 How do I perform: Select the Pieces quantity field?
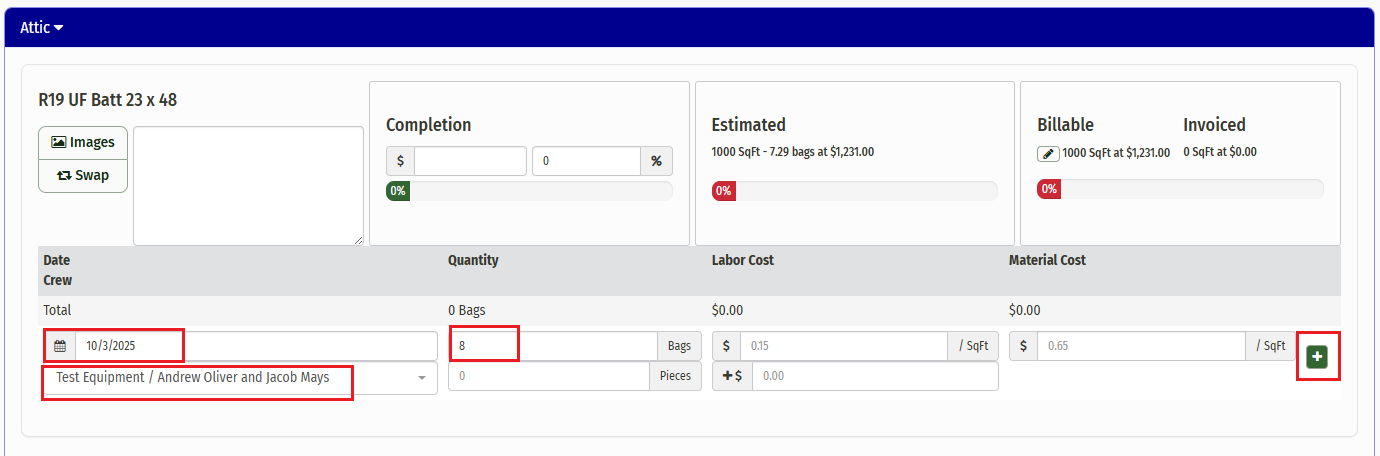pos(548,376)
